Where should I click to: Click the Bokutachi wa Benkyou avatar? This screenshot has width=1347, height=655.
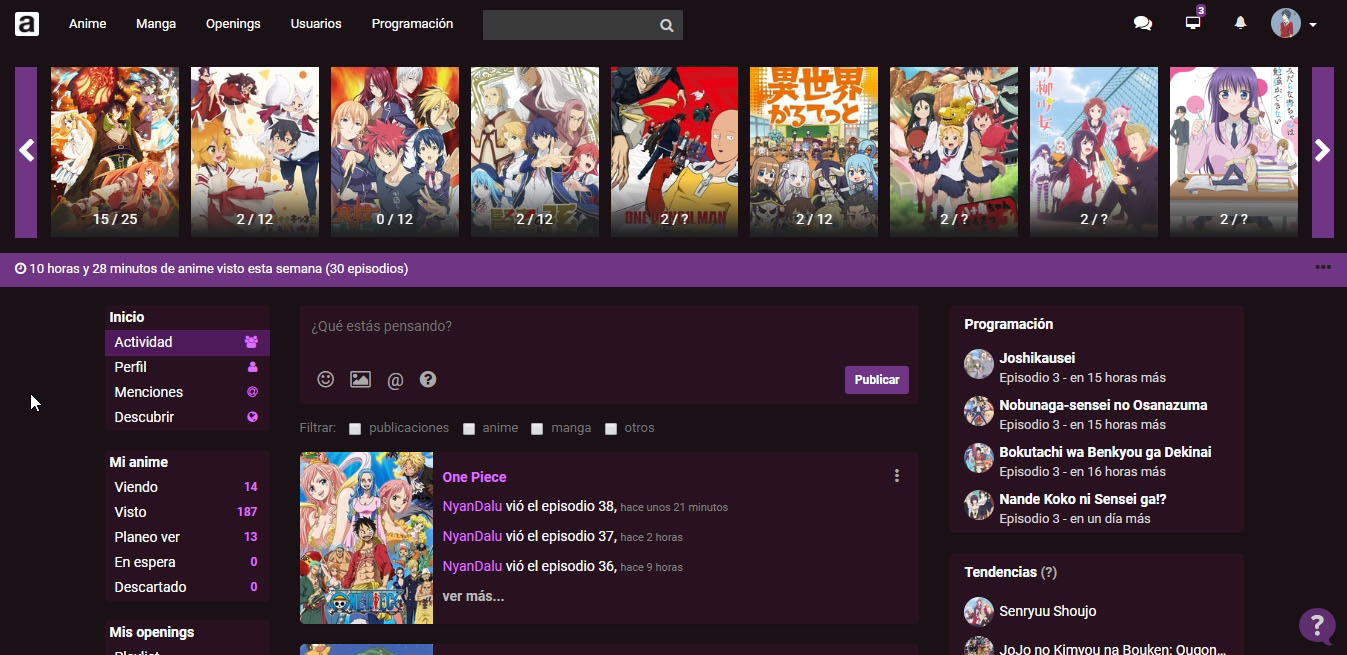point(979,458)
